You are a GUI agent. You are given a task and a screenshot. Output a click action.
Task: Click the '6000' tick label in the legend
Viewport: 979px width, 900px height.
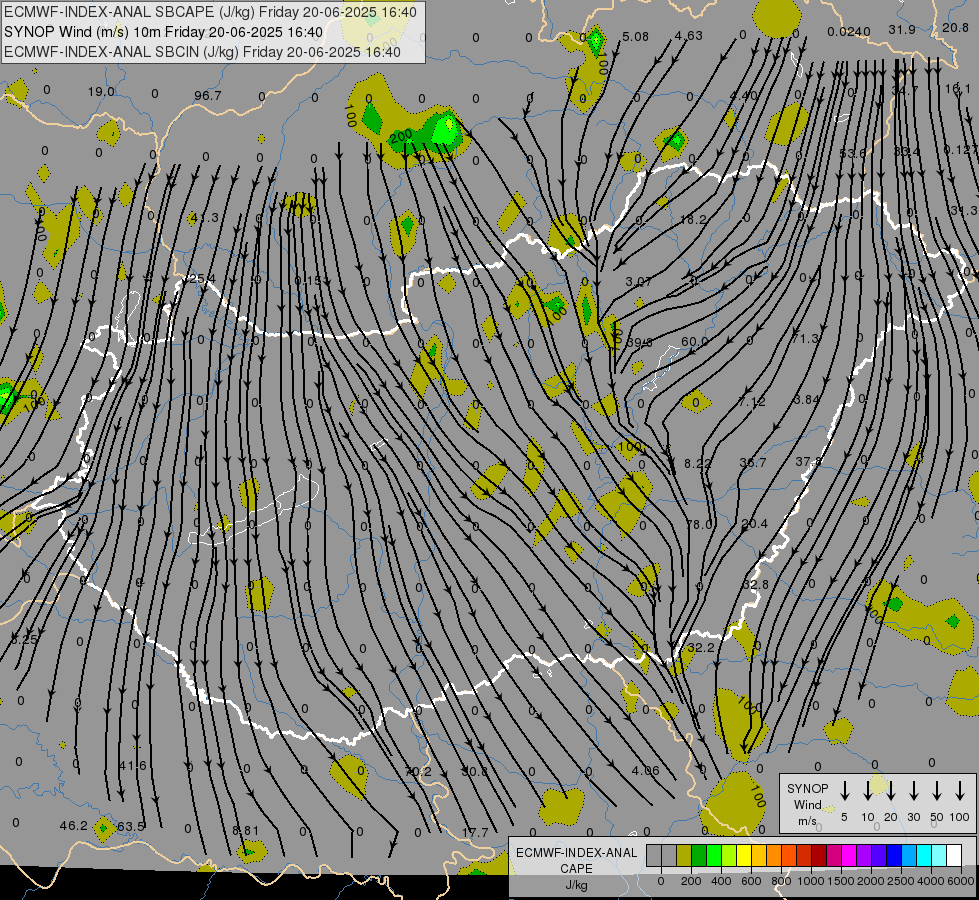(961, 881)
